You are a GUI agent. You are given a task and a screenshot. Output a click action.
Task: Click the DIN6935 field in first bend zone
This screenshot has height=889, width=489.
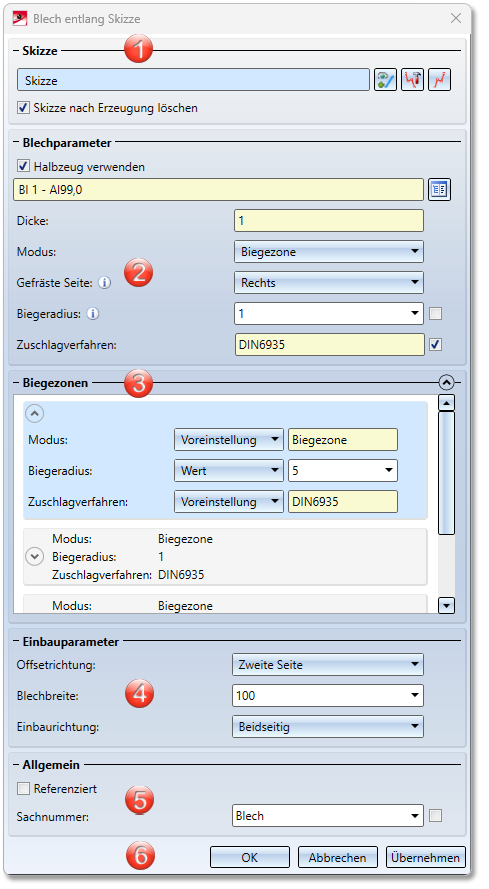(343, 502)
